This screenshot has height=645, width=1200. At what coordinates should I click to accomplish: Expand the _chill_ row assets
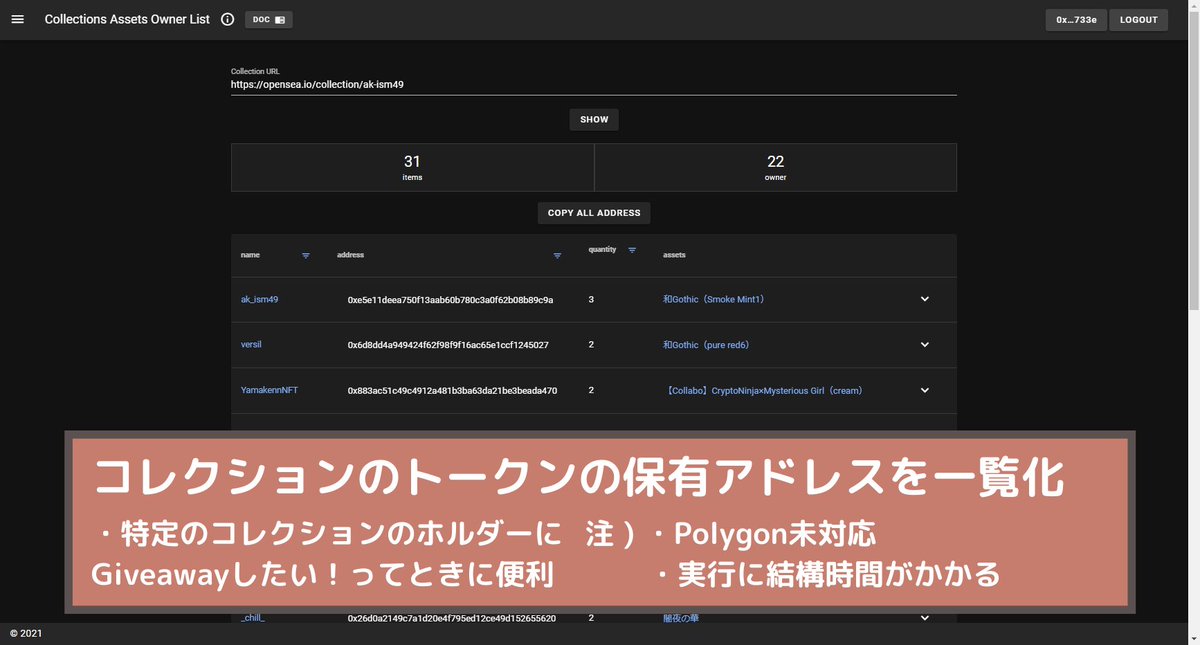pos(924,617)
